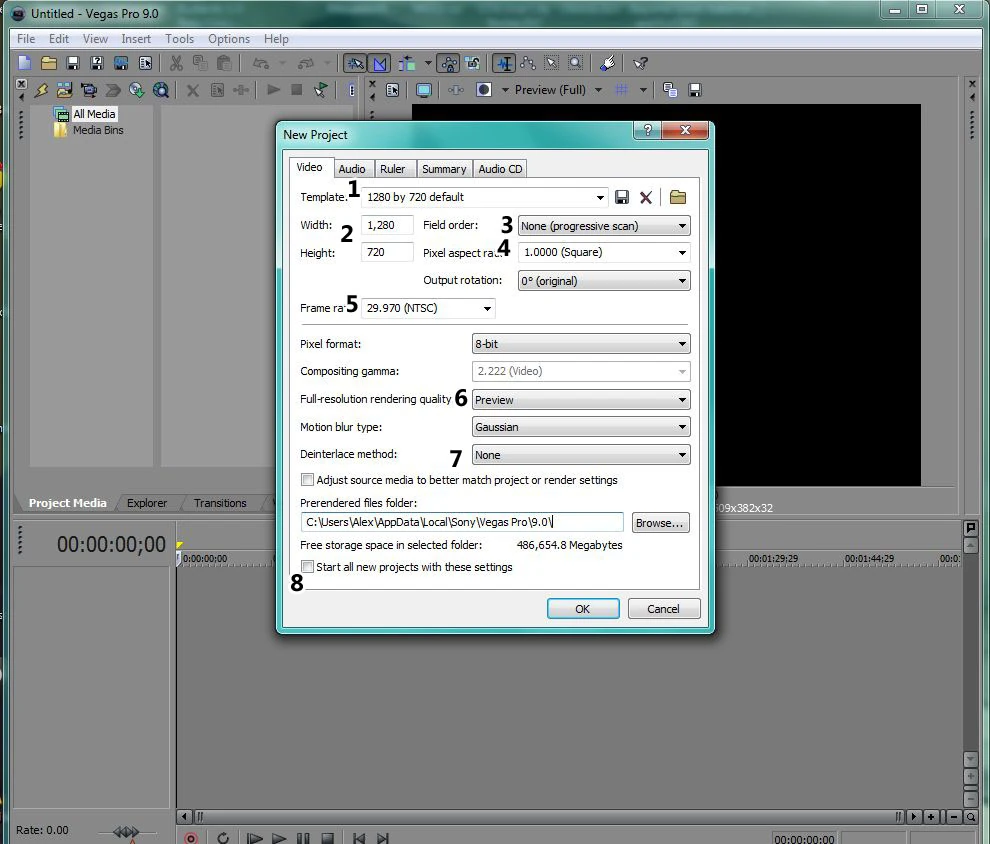The image size is (990, 844).
Task: Enable Adjust source media to match project checkbox
Action: (x=308, y=480)
